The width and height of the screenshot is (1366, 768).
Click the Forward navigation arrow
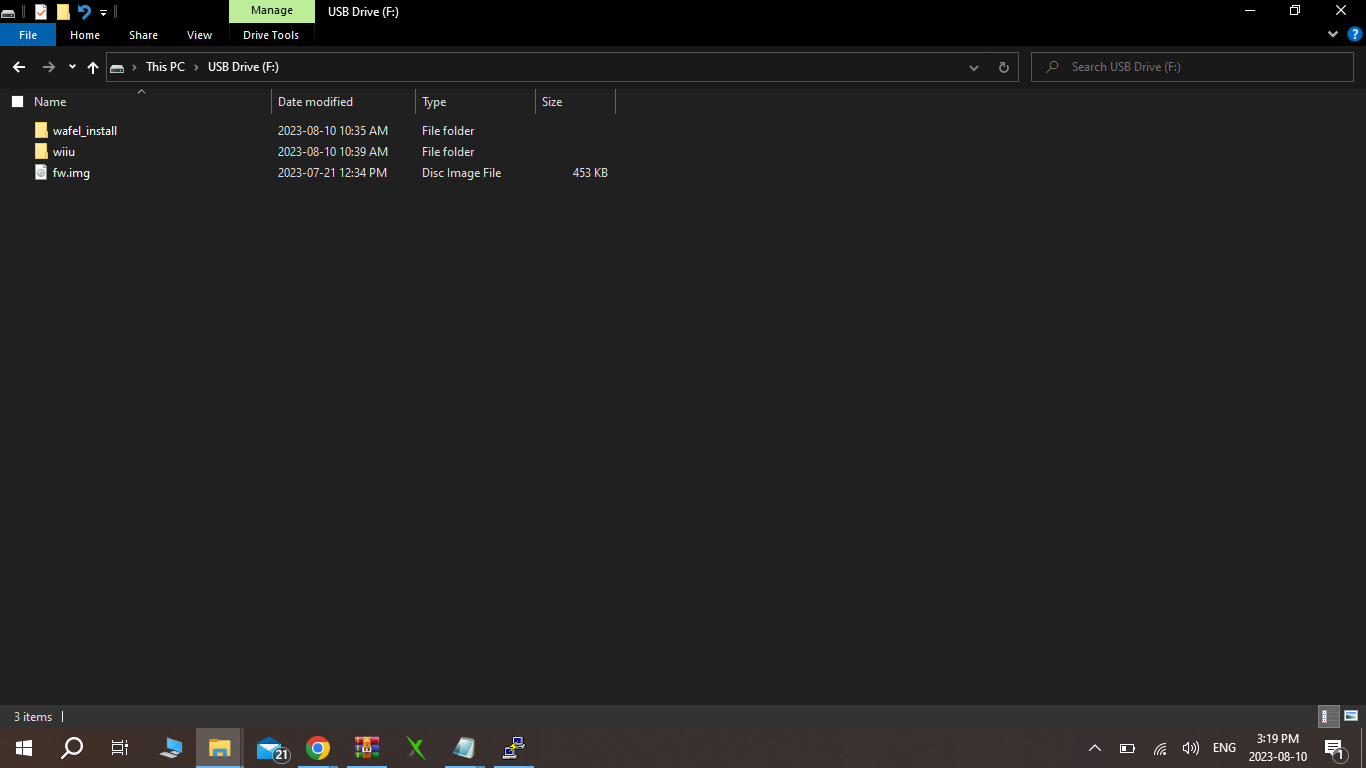[48, 67]
